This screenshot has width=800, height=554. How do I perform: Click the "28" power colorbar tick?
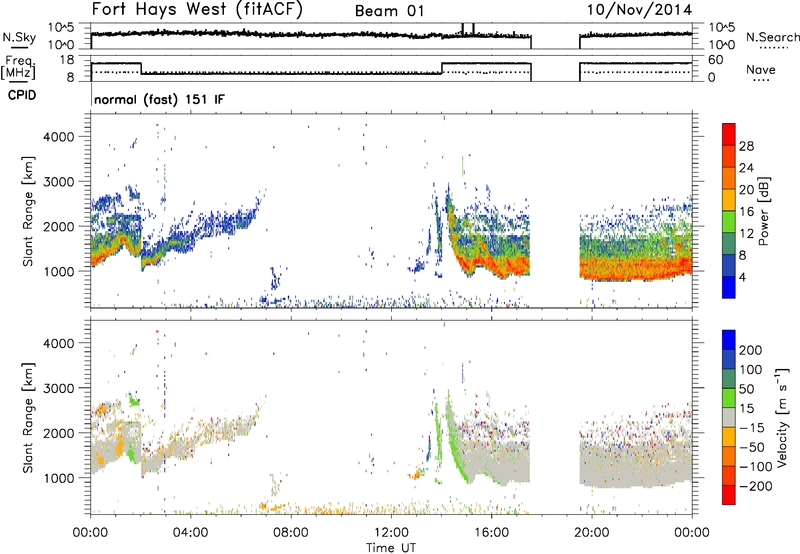point(746,146)
